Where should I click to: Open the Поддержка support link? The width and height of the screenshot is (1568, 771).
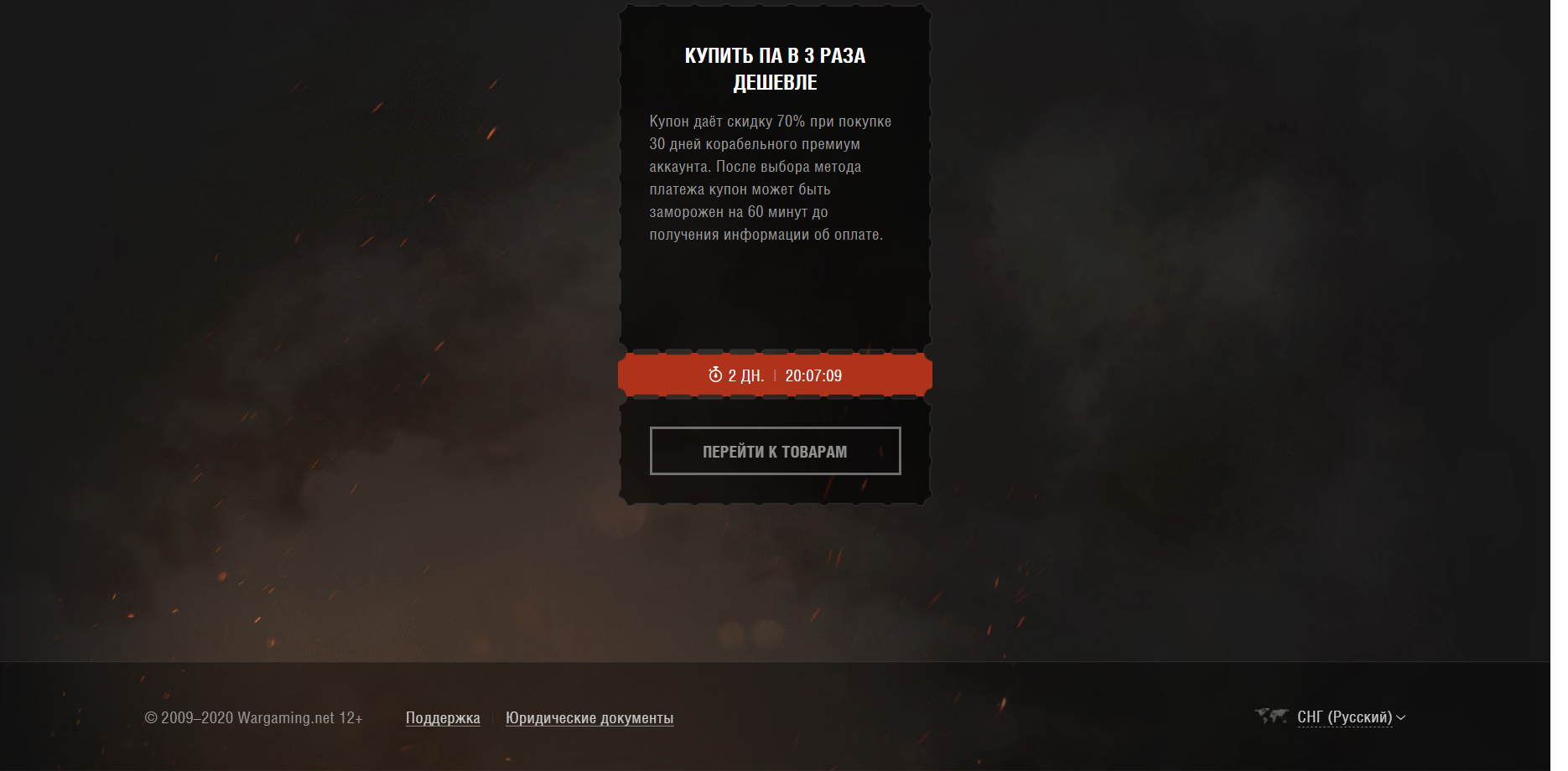[x=443, y=718]
